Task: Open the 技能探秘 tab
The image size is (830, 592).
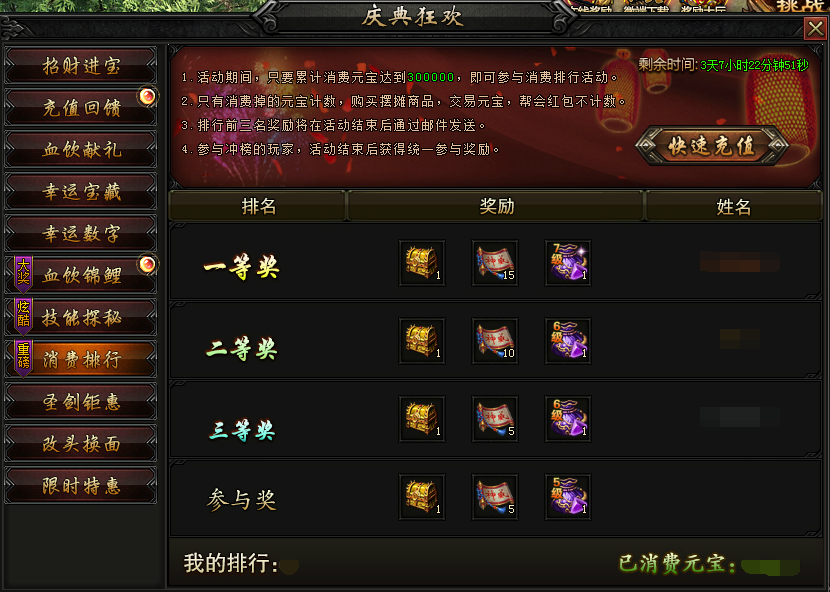Action: tap(81, 317)
